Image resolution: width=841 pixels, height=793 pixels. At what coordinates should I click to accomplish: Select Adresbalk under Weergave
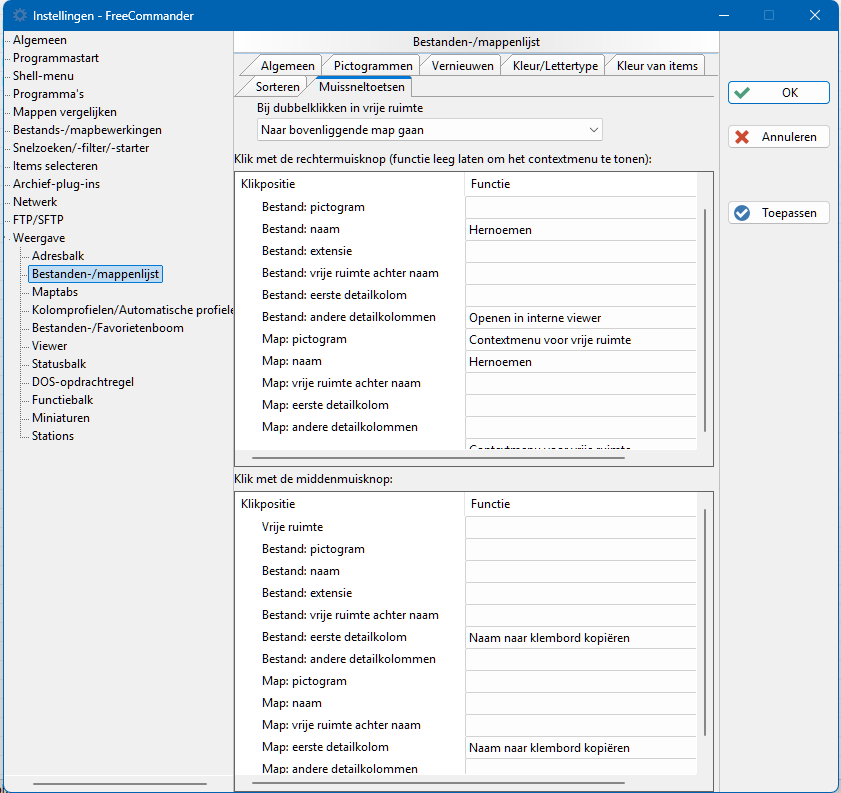[x=58, y=256]
